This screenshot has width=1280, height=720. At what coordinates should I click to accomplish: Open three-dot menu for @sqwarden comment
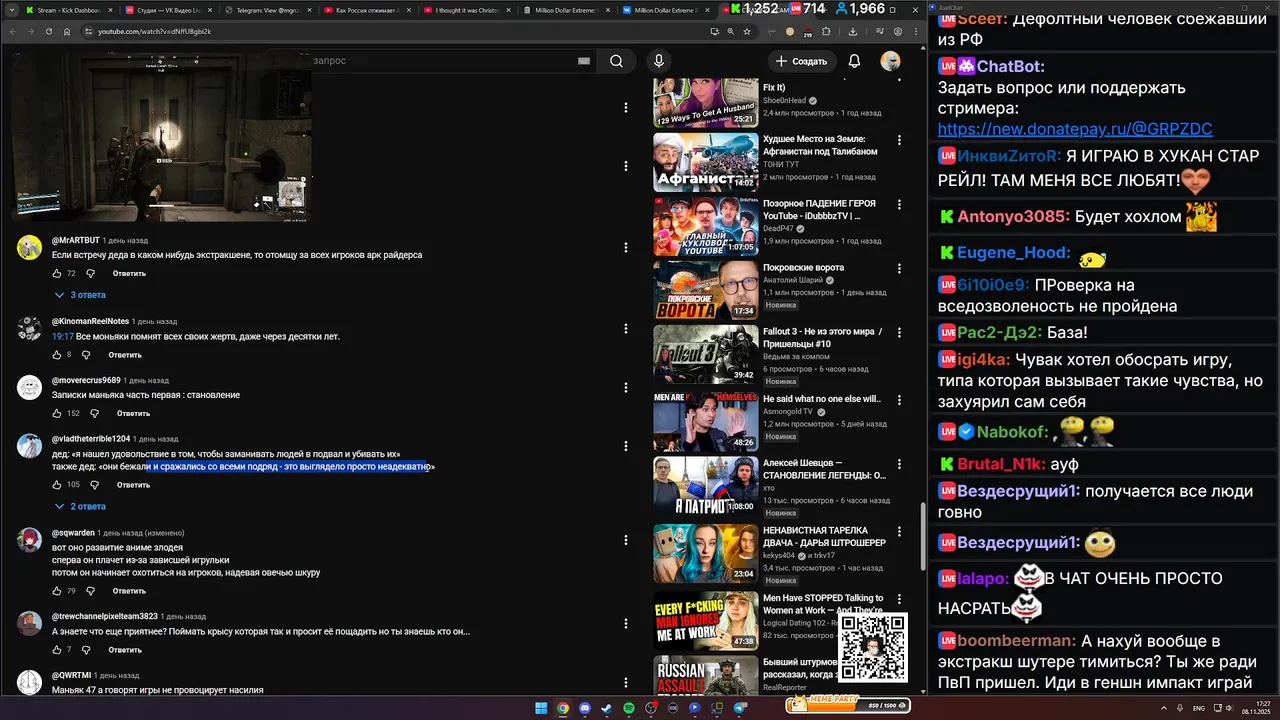click(626, 540)
